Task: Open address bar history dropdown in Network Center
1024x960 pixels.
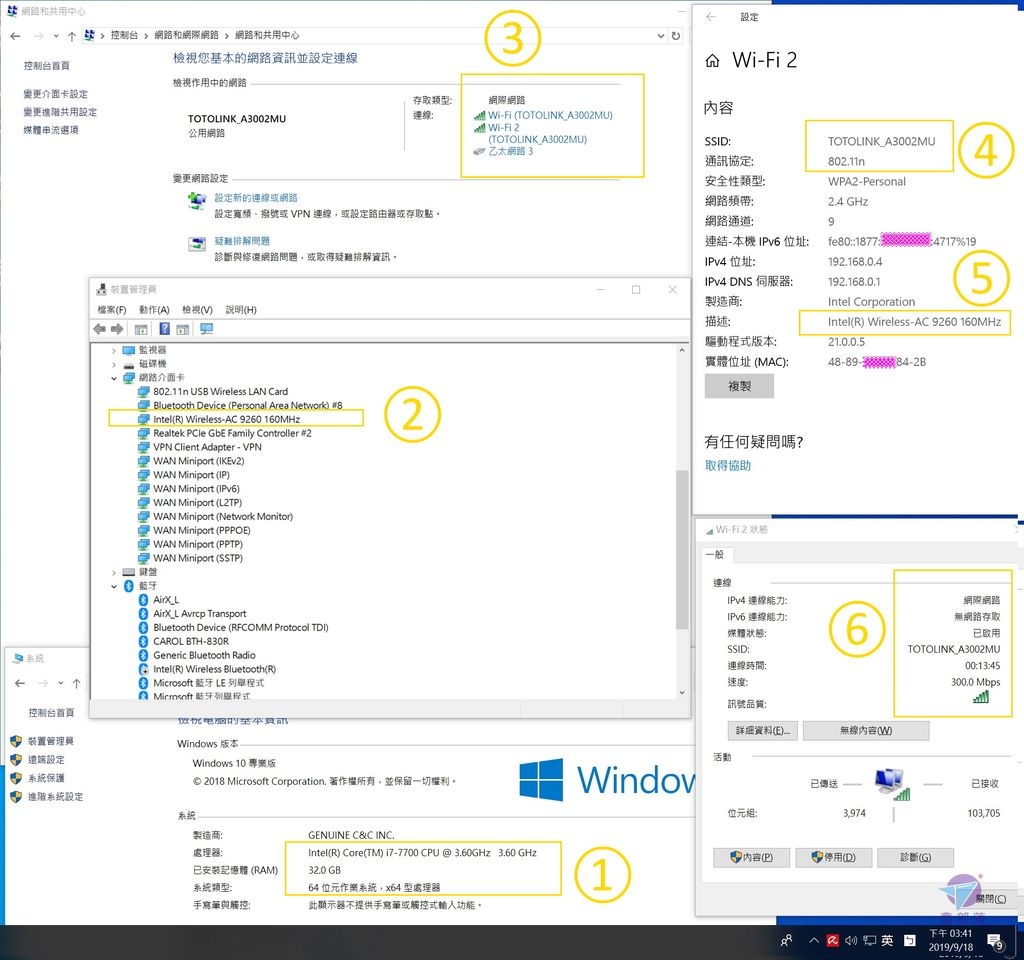Action: coord(661,36)
